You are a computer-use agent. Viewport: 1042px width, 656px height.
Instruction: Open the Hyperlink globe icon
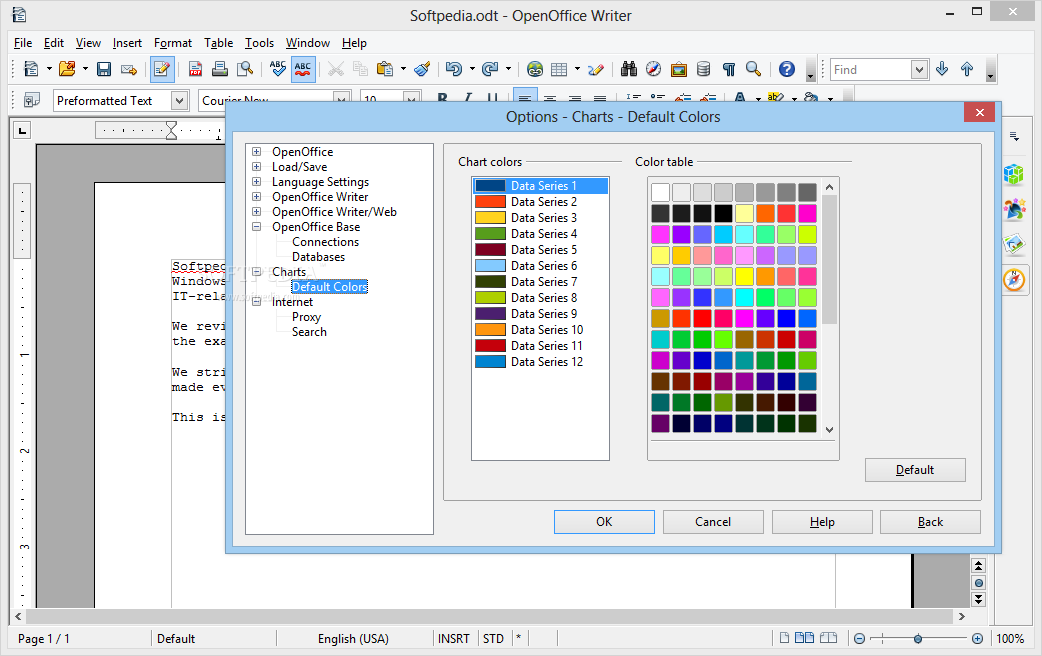[534, 69]
